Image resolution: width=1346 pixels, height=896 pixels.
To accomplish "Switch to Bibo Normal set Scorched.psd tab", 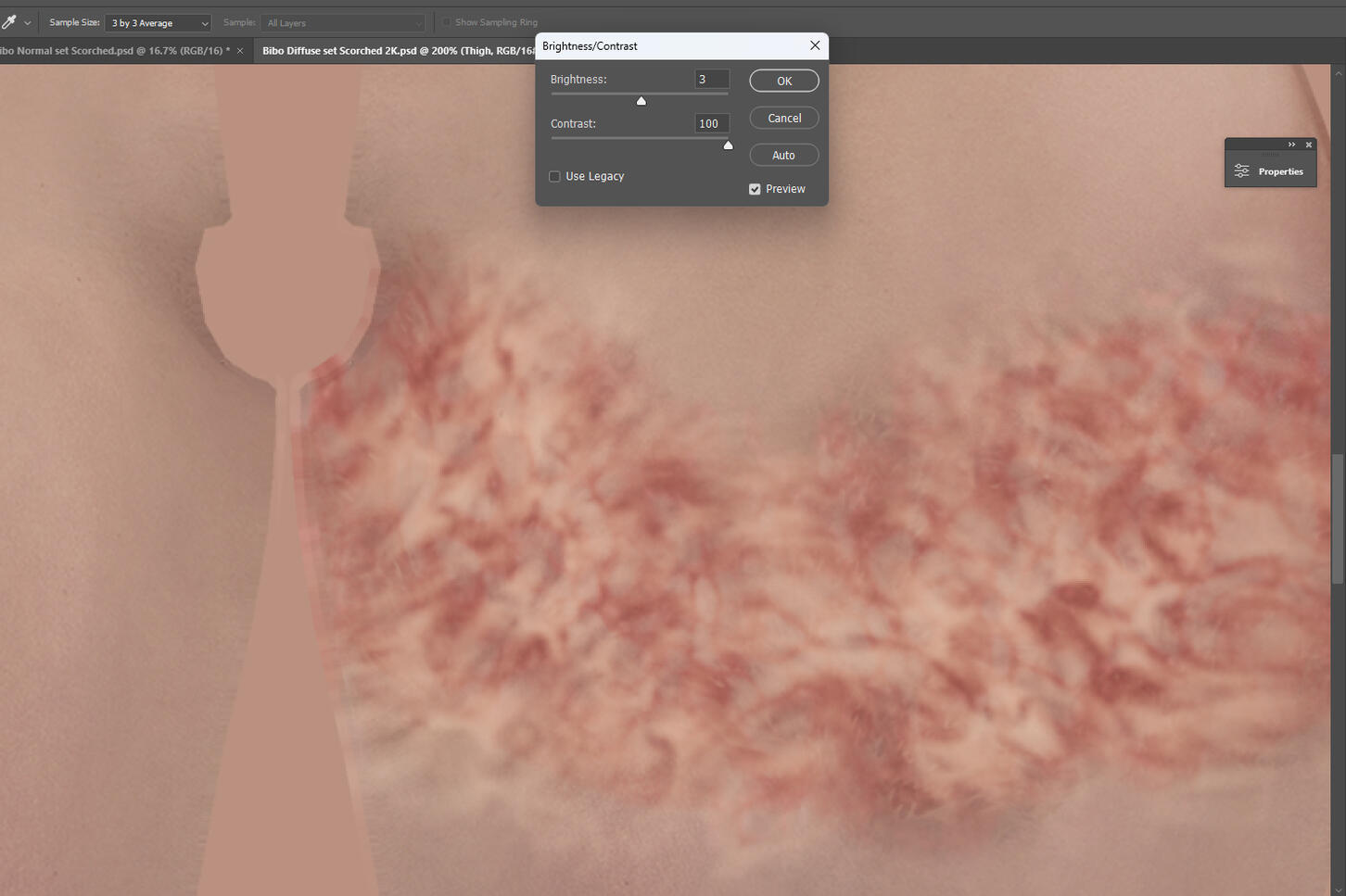I will [116, 51].
